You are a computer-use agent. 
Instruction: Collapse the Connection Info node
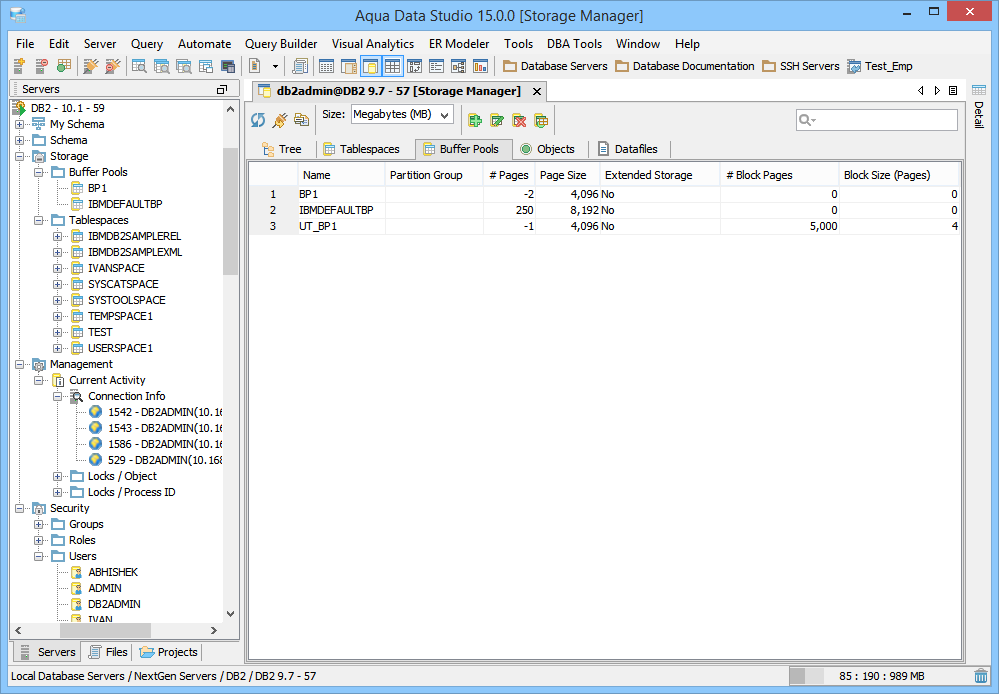click(x=57, y=396)
